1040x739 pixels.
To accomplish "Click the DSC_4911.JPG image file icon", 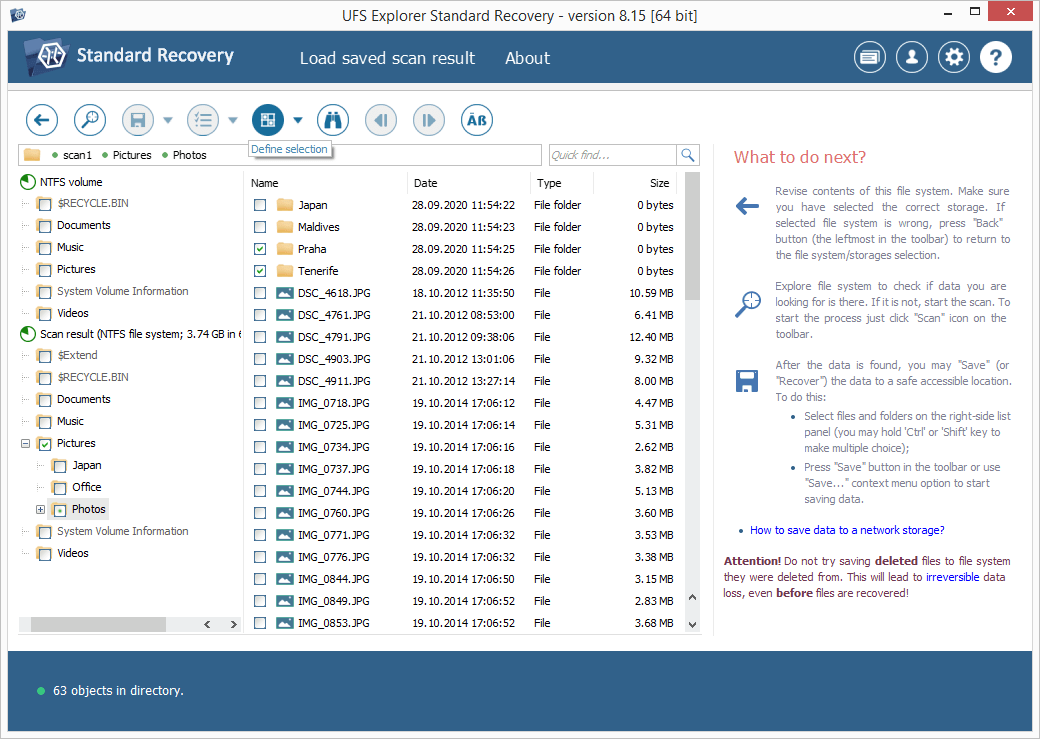I will tap(285, 381).
